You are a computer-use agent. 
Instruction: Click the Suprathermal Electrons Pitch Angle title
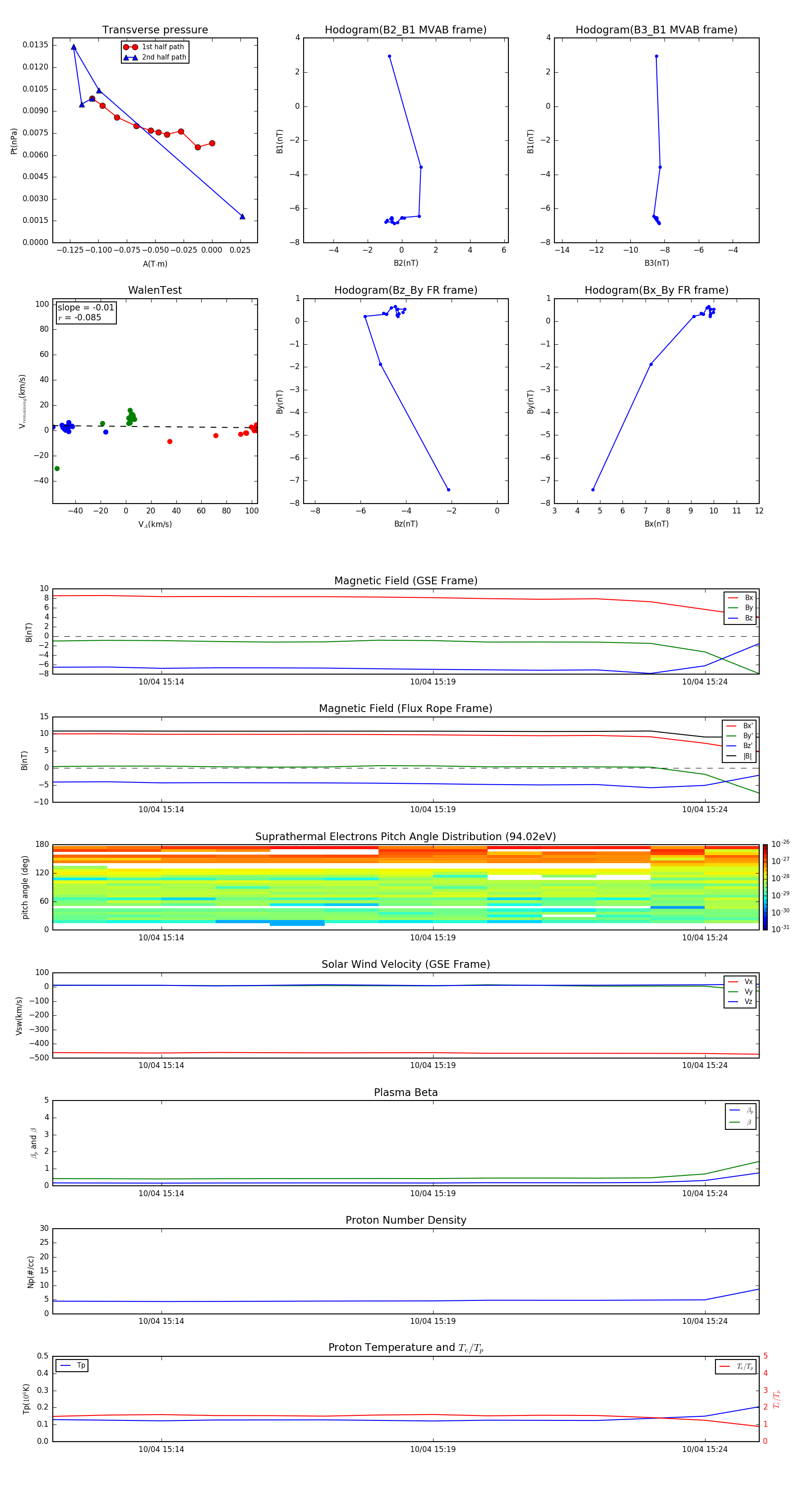(406, 837)
